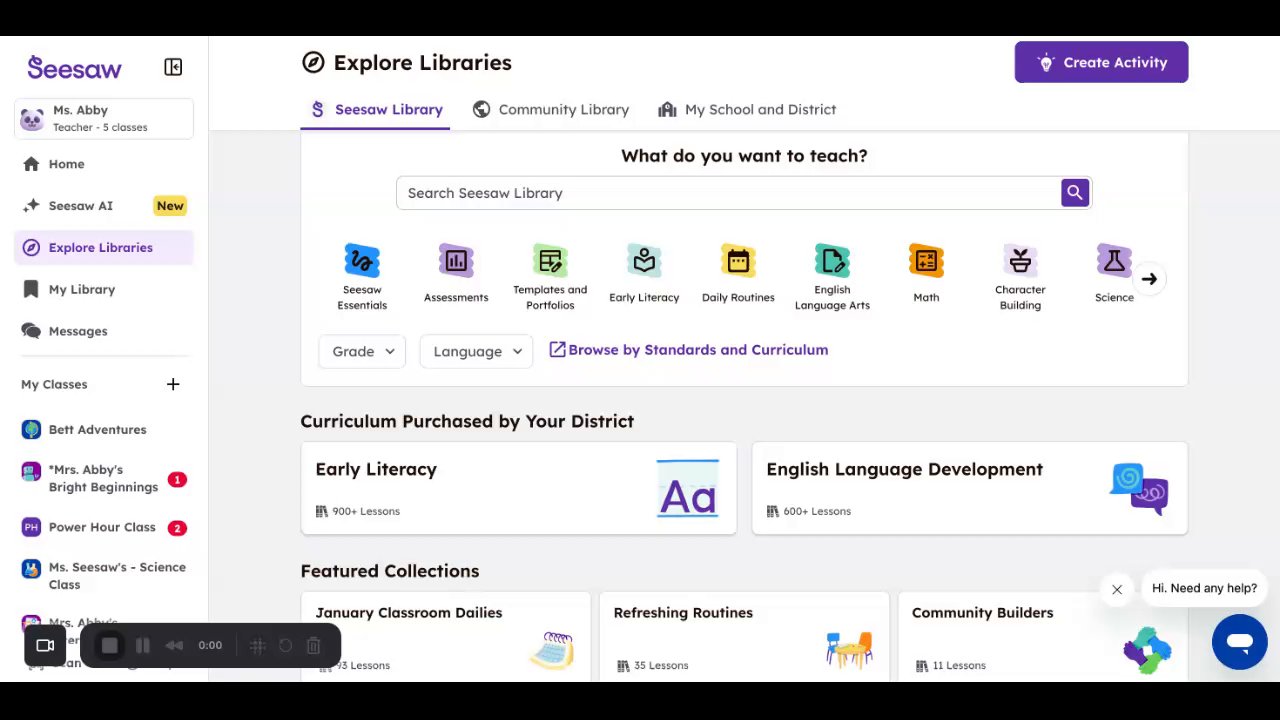Switch to My School and District tab
This screenshot has width=1280, height=720.
tap(747, 110)
